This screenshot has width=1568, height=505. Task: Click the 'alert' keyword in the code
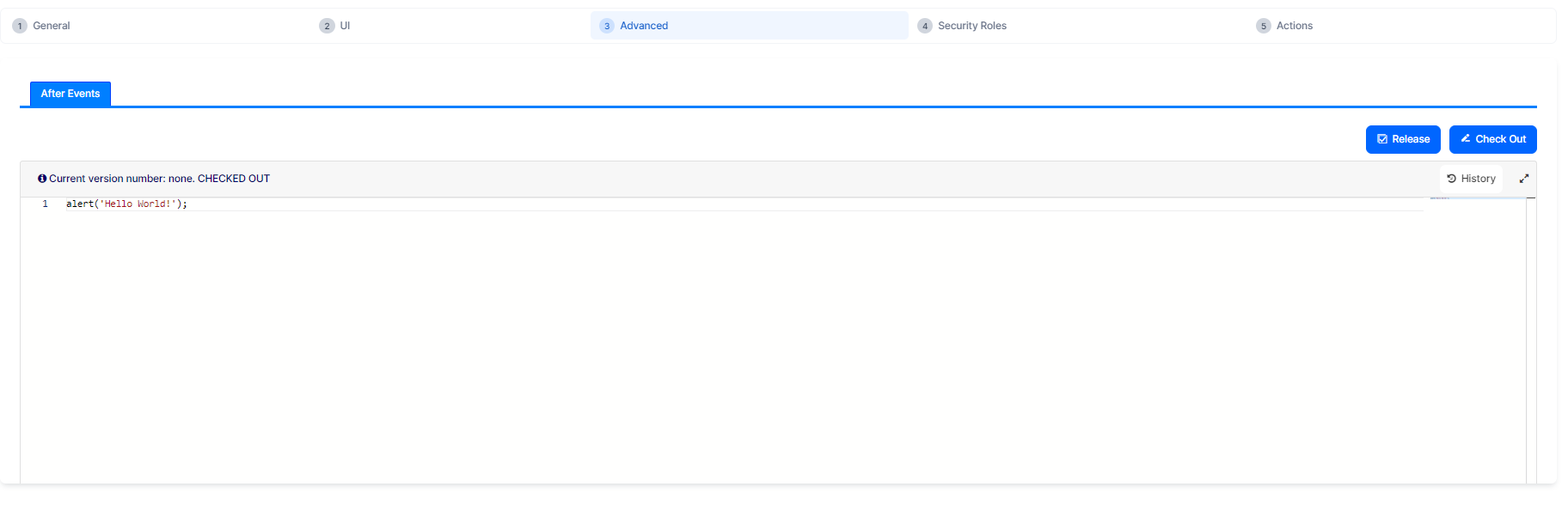tap(80, 204)
